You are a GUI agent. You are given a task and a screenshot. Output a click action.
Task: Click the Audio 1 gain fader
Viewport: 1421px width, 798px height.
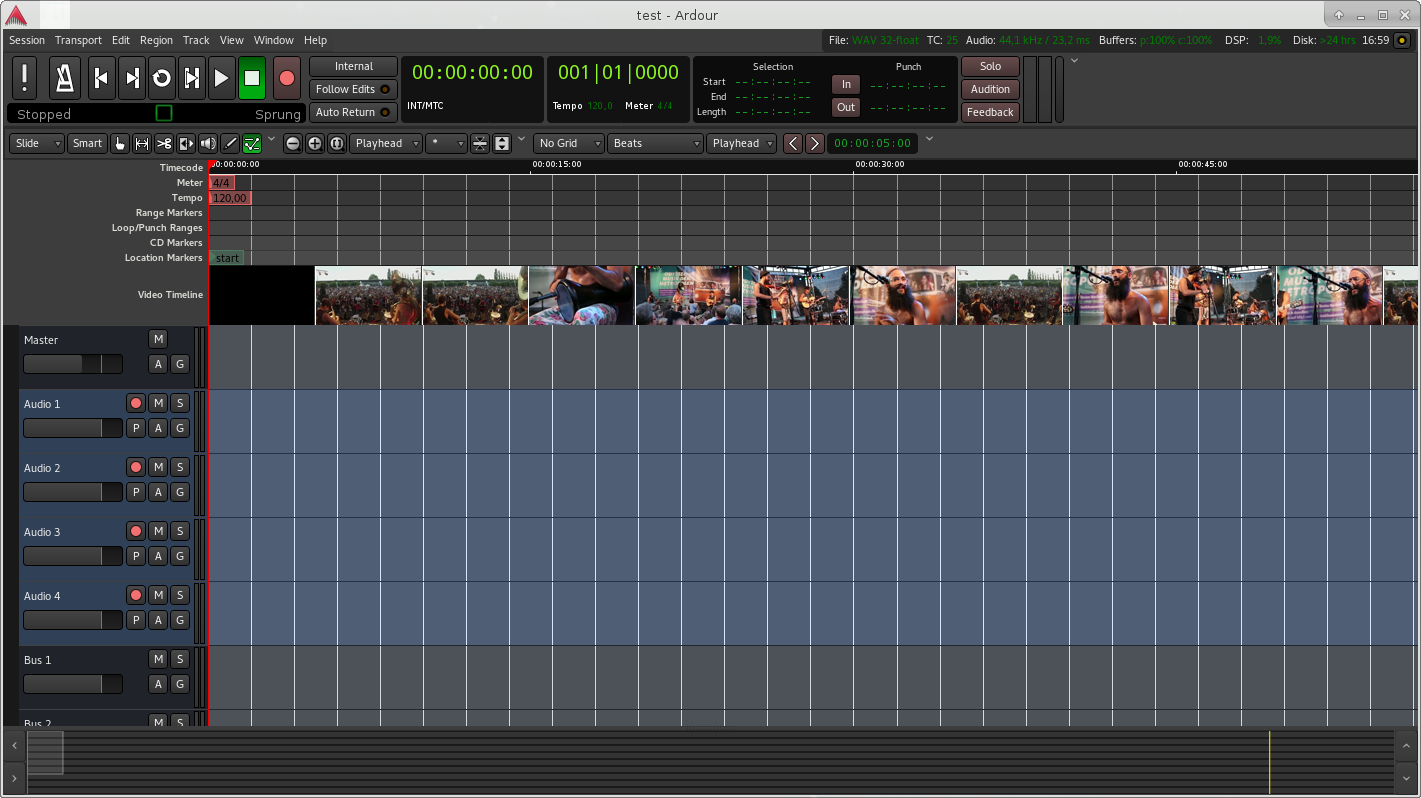[73, 428]
